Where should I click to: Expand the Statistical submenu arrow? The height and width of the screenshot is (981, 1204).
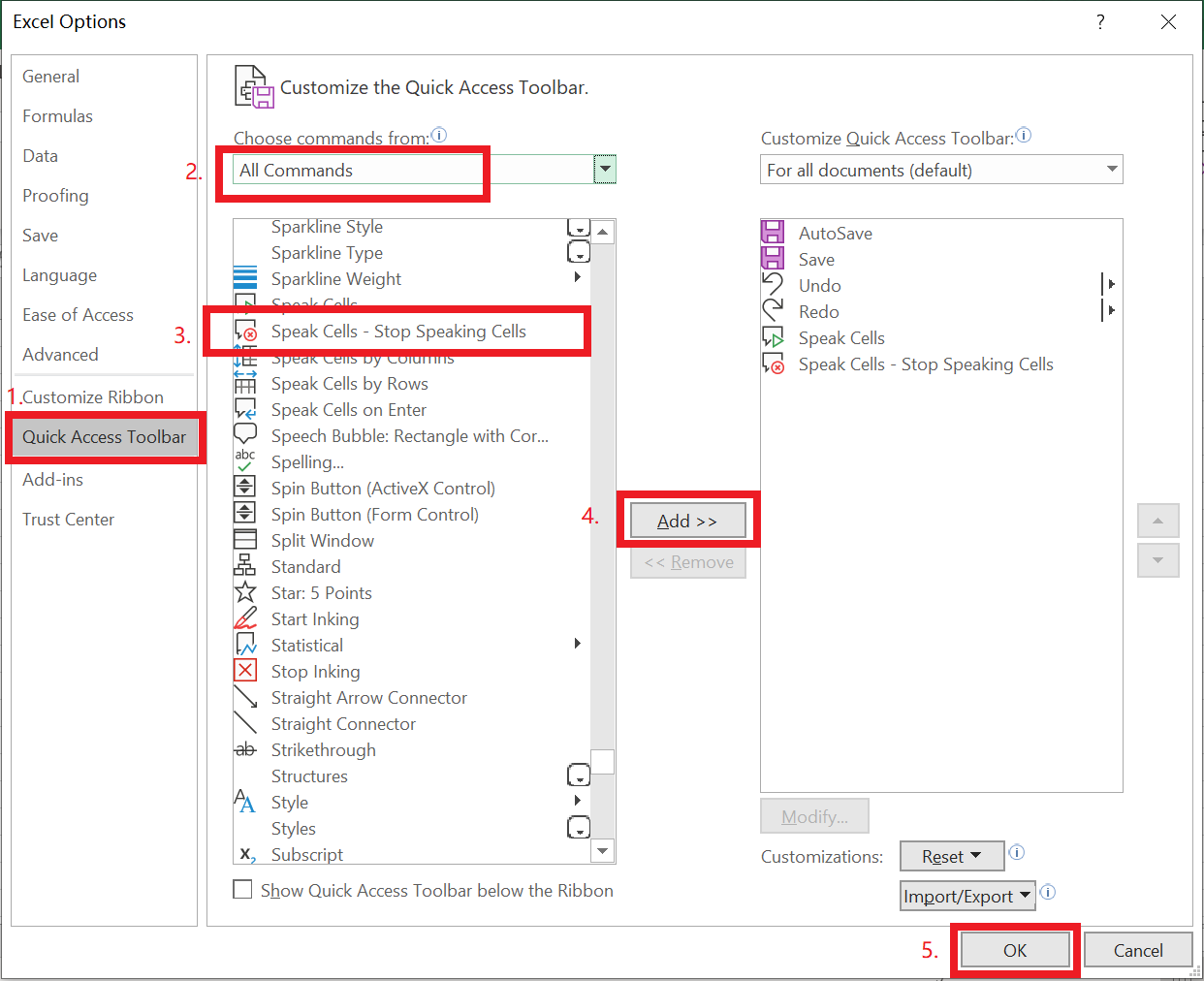(578, 644)
